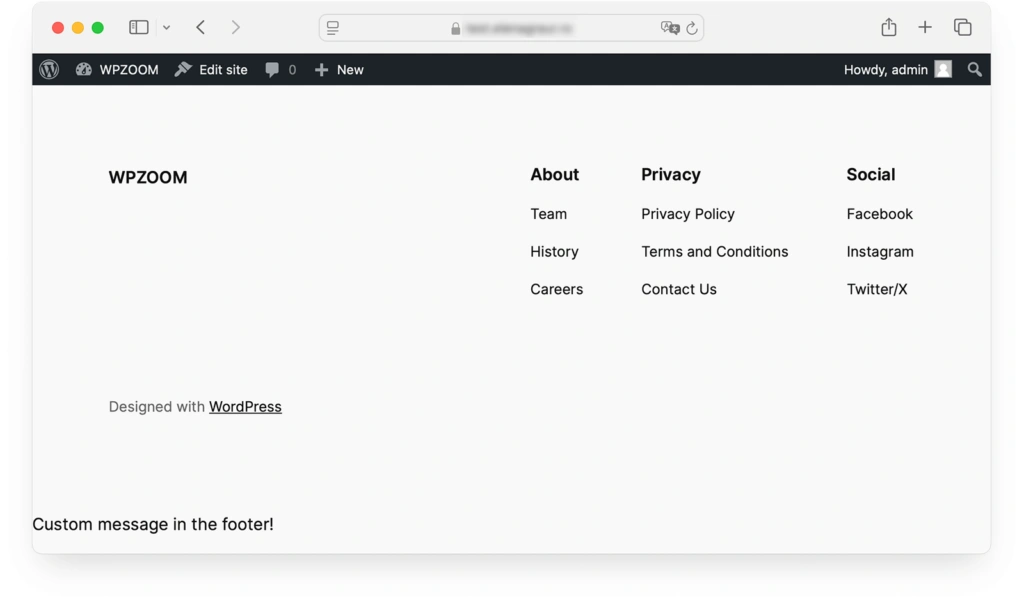This screenshot has width=1024, height=597.
Task: Click the search icon in the admin bar
Action: pos(974,69)
